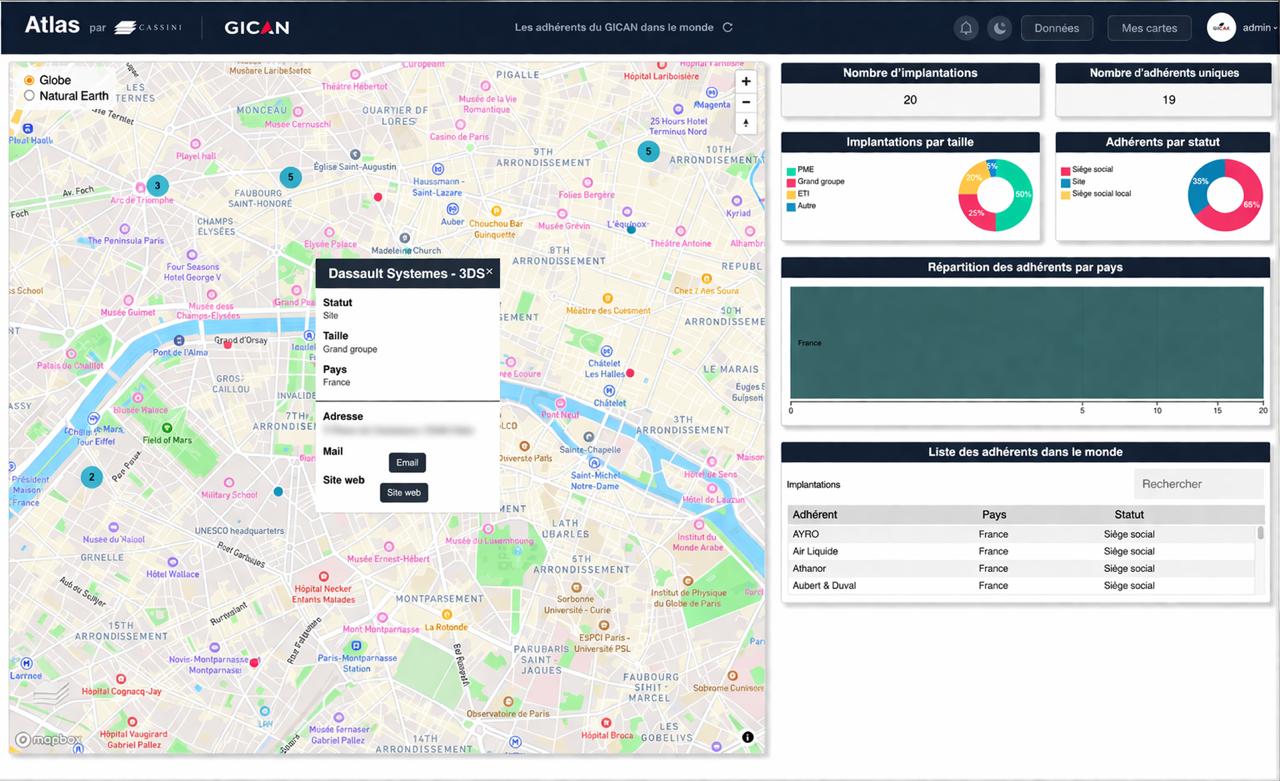
Task: Open the Mes cartes menu
Action: click(1149, 28)
